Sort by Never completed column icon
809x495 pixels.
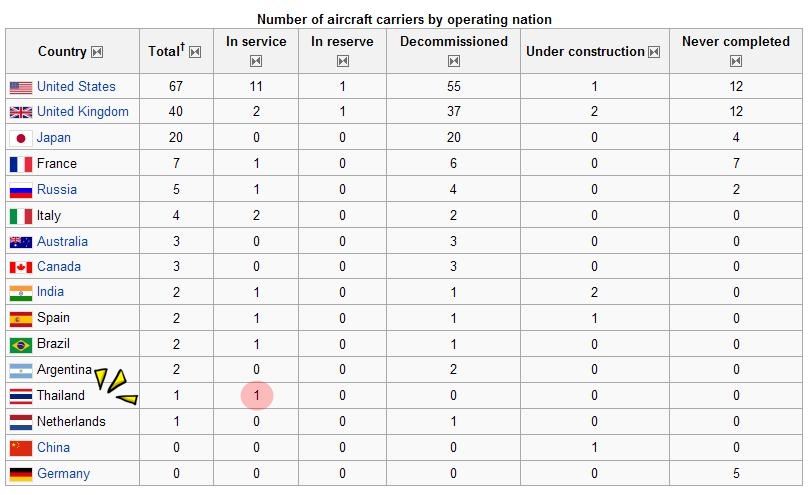click(736, 61)
